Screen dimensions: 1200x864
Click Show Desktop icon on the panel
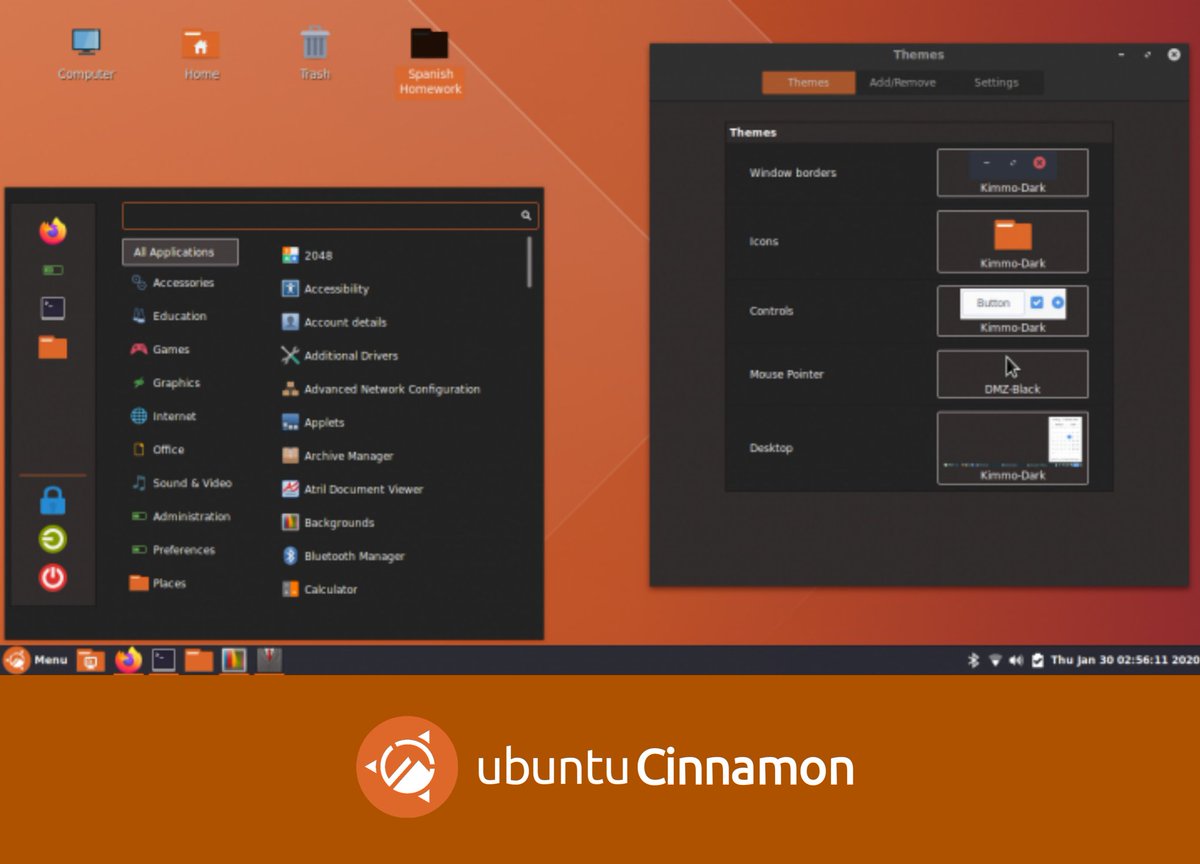point(90,660)
